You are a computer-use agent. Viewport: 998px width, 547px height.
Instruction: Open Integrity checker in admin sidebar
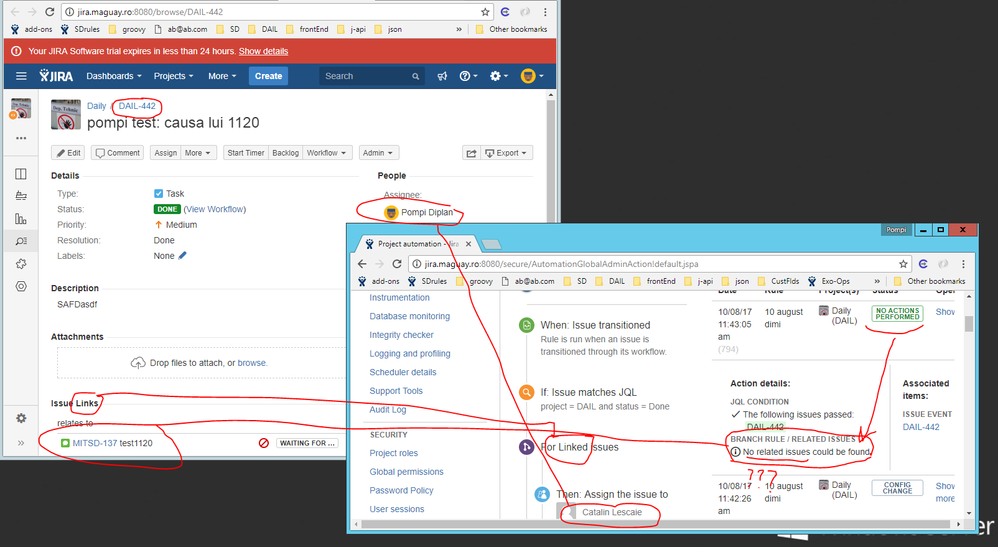point(401,335)
